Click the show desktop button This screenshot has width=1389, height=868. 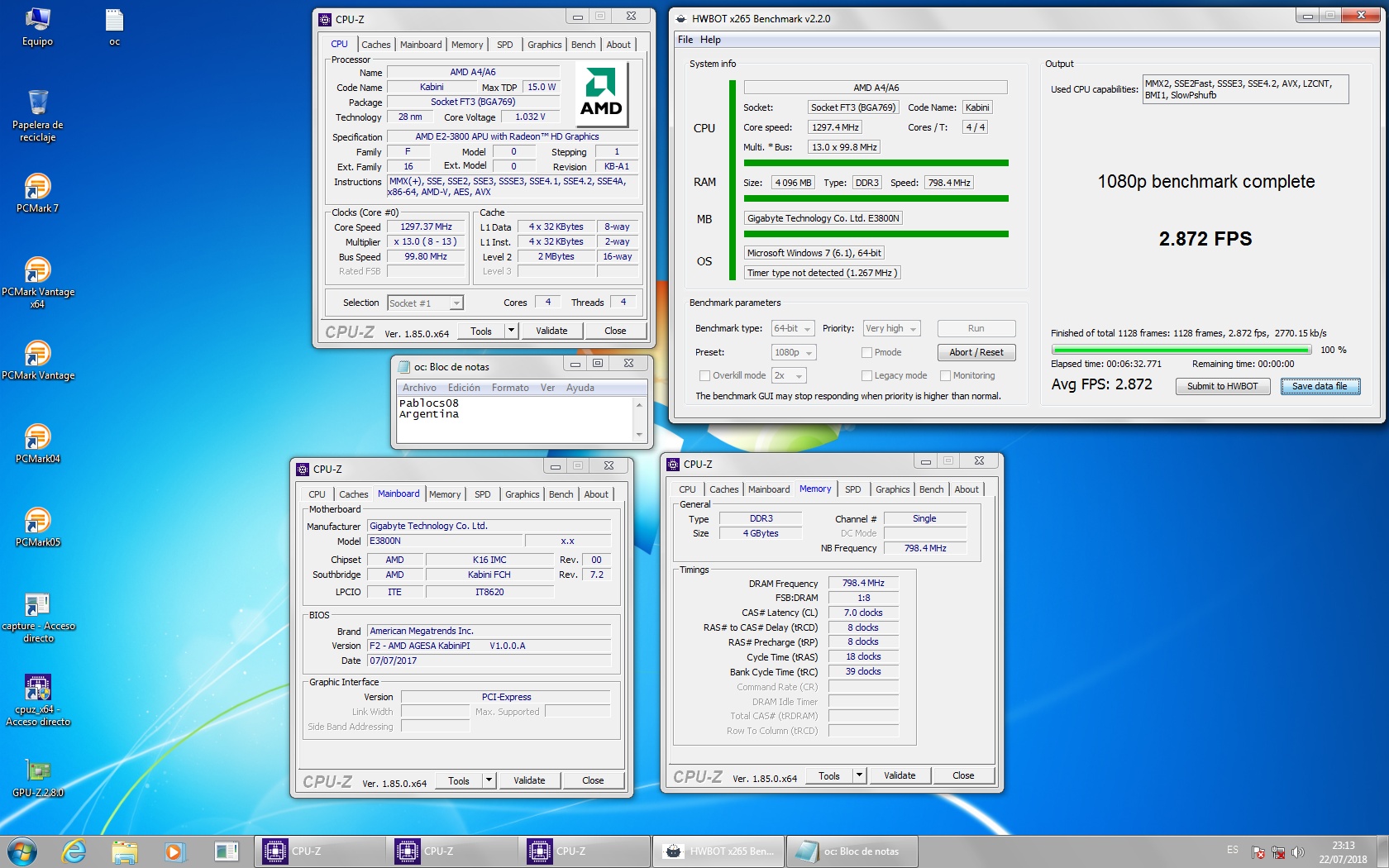1382,851
